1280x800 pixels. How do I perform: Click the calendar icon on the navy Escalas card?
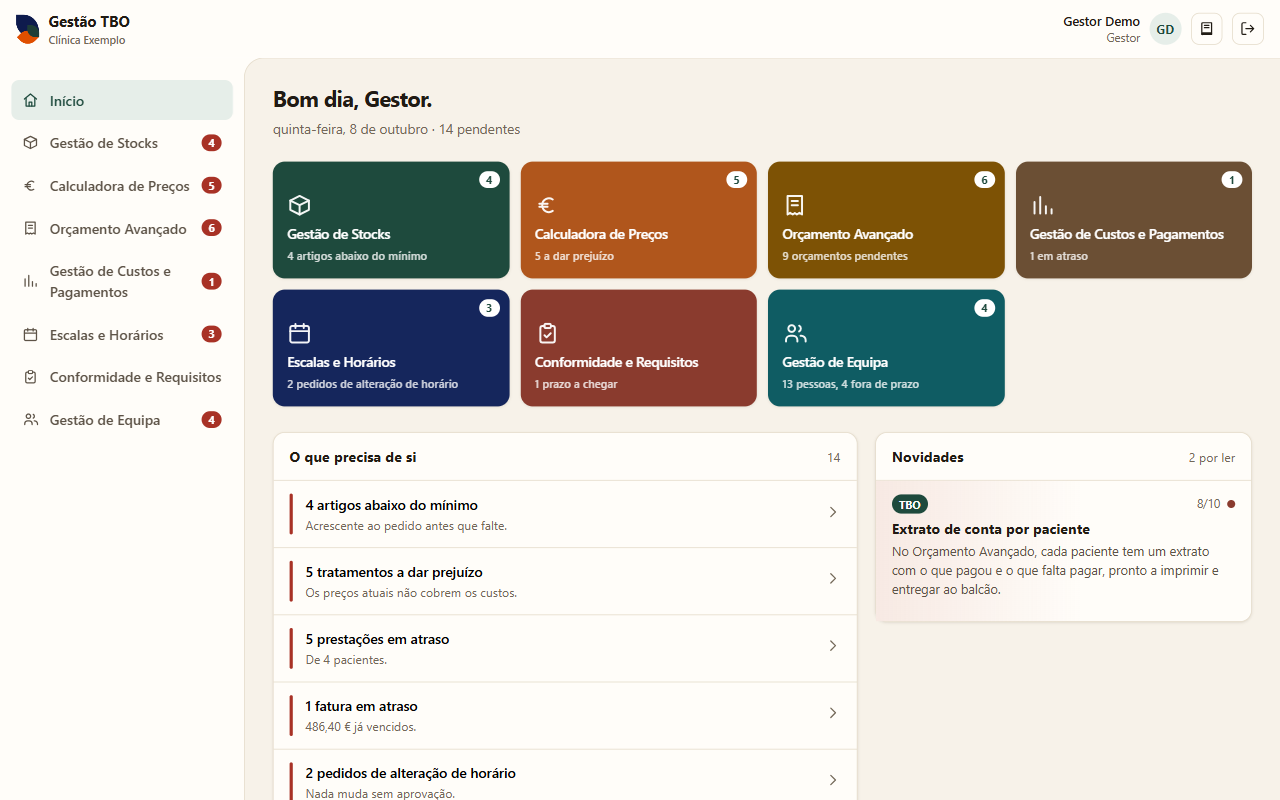299,333
